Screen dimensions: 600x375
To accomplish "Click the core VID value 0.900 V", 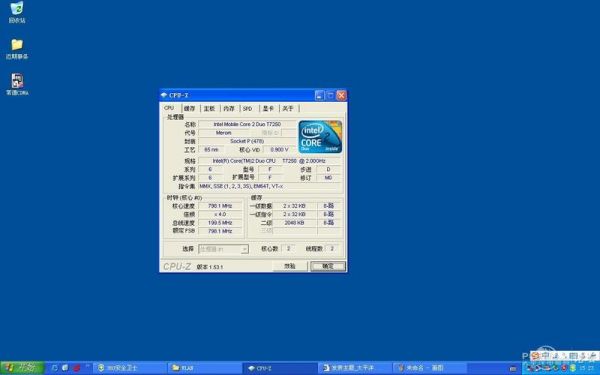I will (x=279, y=150).
